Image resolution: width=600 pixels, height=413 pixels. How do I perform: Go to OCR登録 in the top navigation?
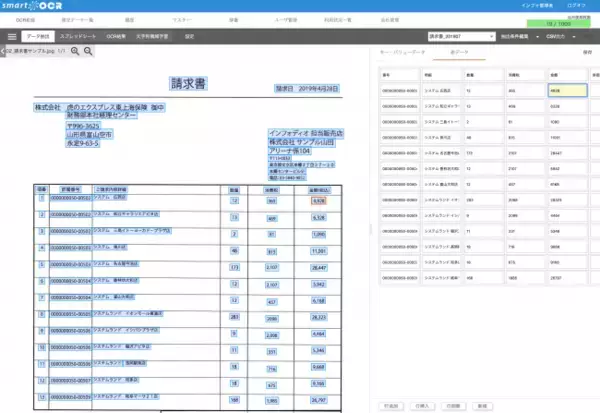coord(27,19)
